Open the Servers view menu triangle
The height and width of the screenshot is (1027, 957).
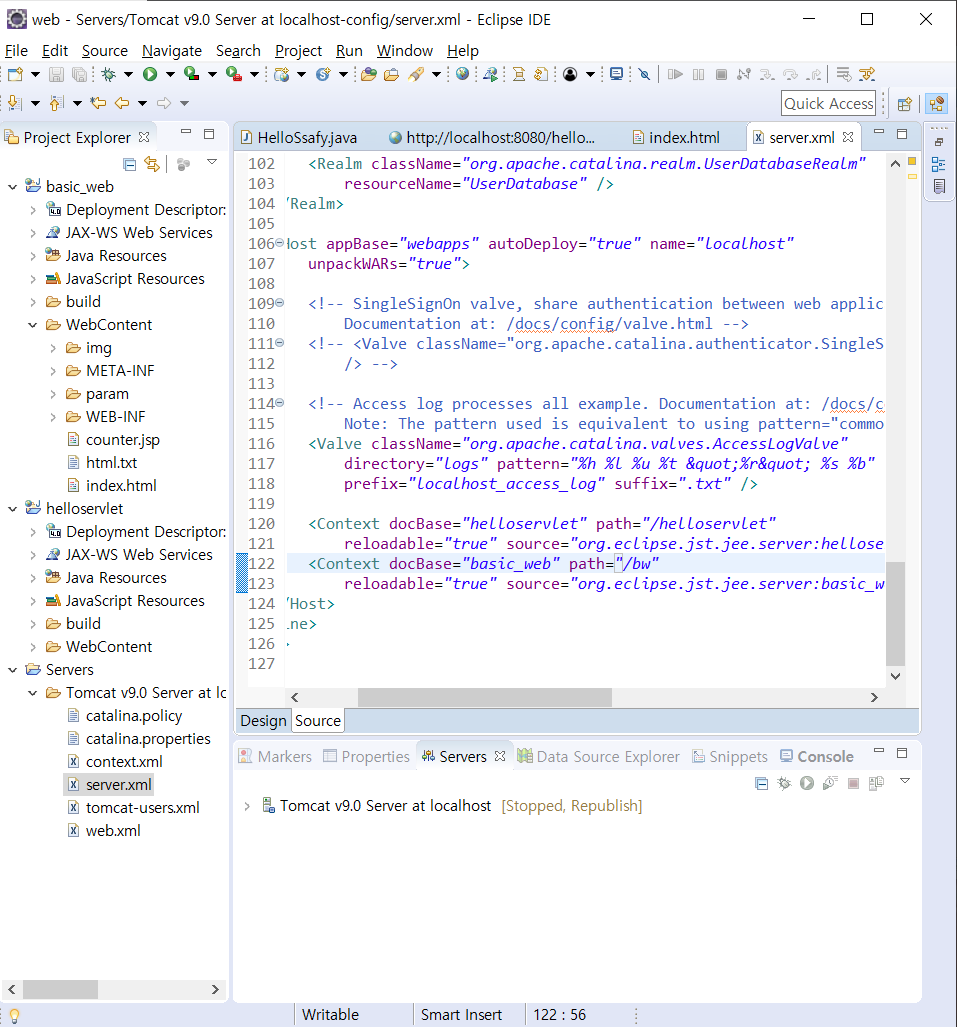point(905,781)
